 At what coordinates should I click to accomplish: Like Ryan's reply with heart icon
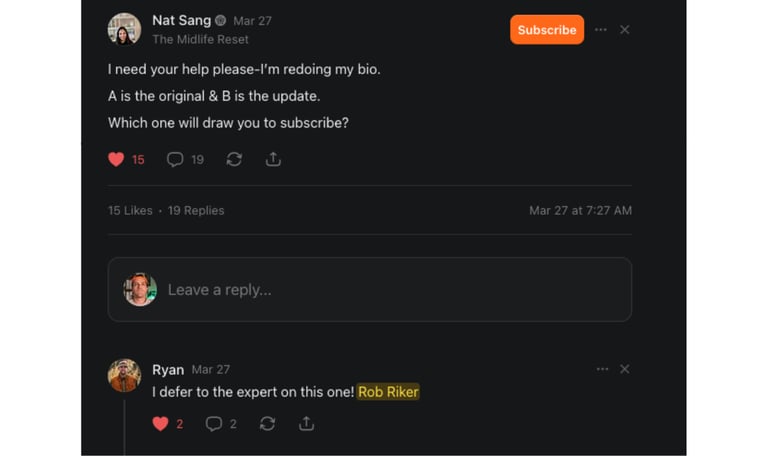[x=160, y=424]
